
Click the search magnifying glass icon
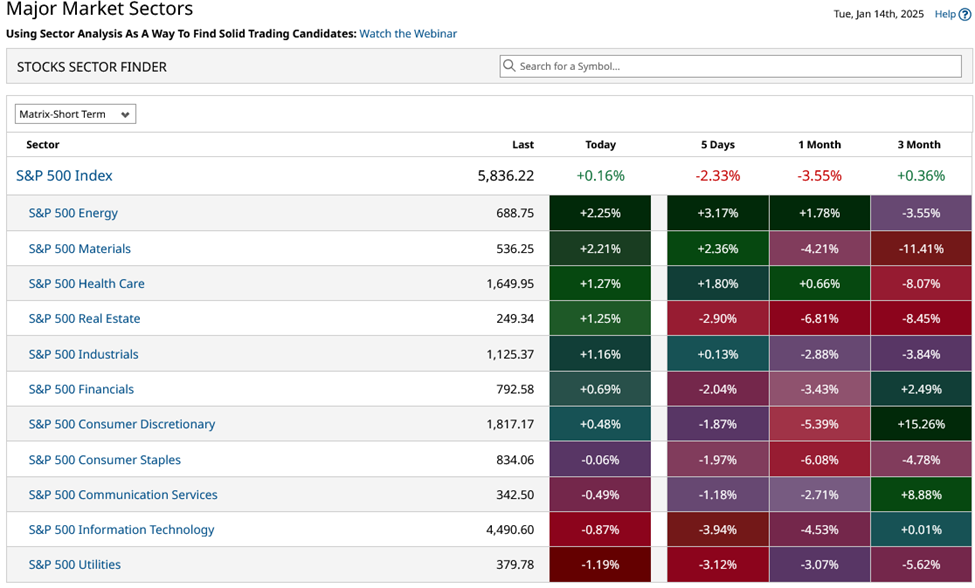pyautogui.click(x=511, y=66)
